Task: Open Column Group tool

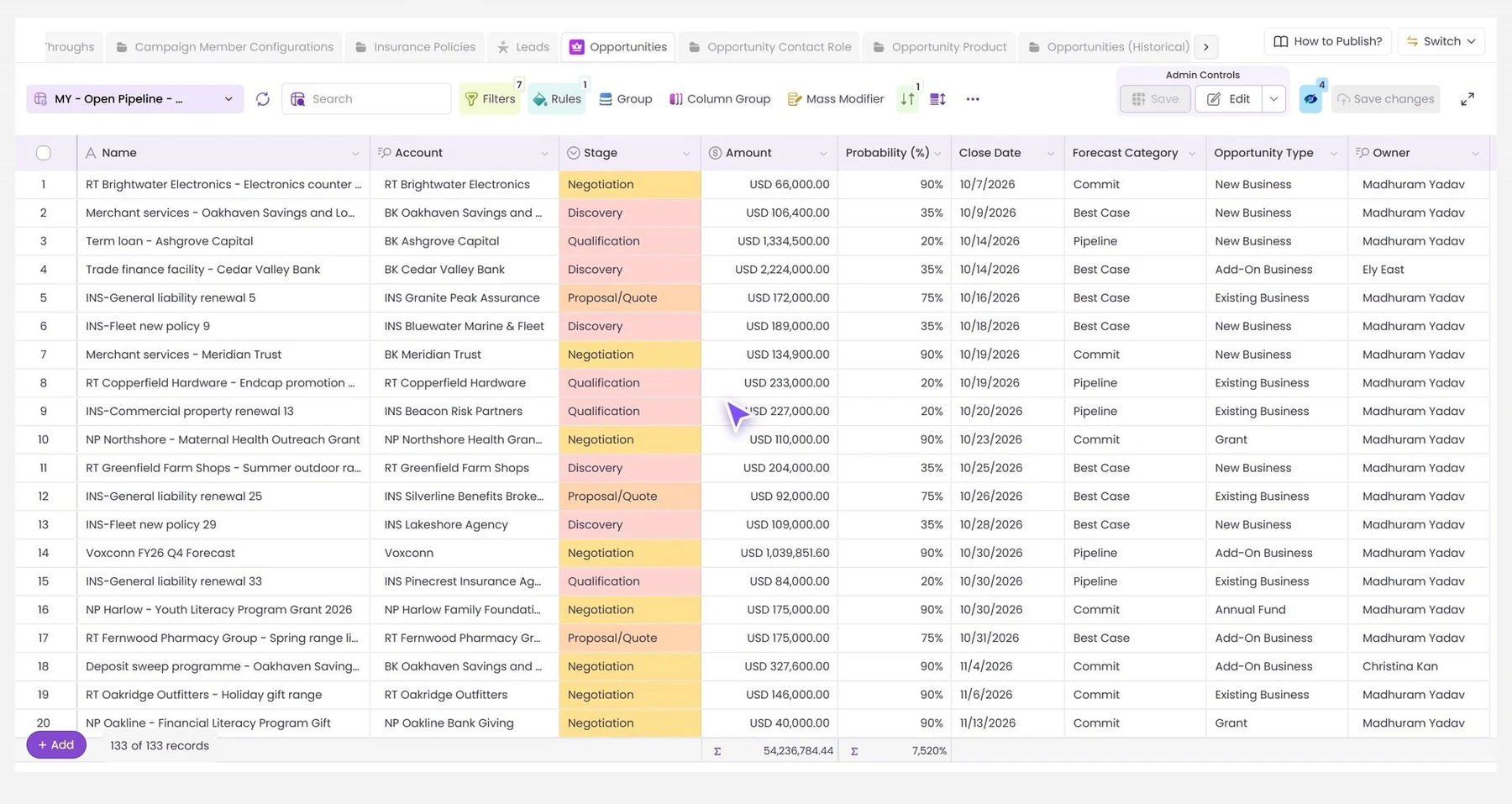Action: [720, 99]
